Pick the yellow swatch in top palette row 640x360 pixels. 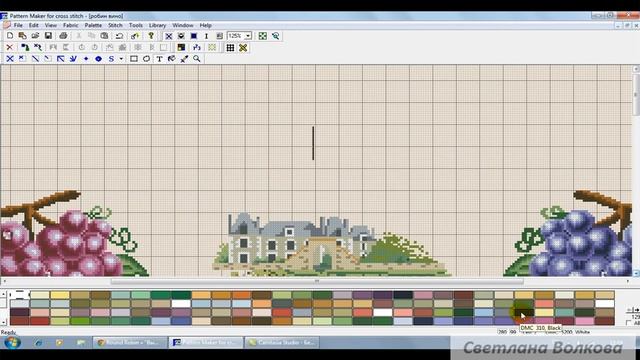click(60, 295)
